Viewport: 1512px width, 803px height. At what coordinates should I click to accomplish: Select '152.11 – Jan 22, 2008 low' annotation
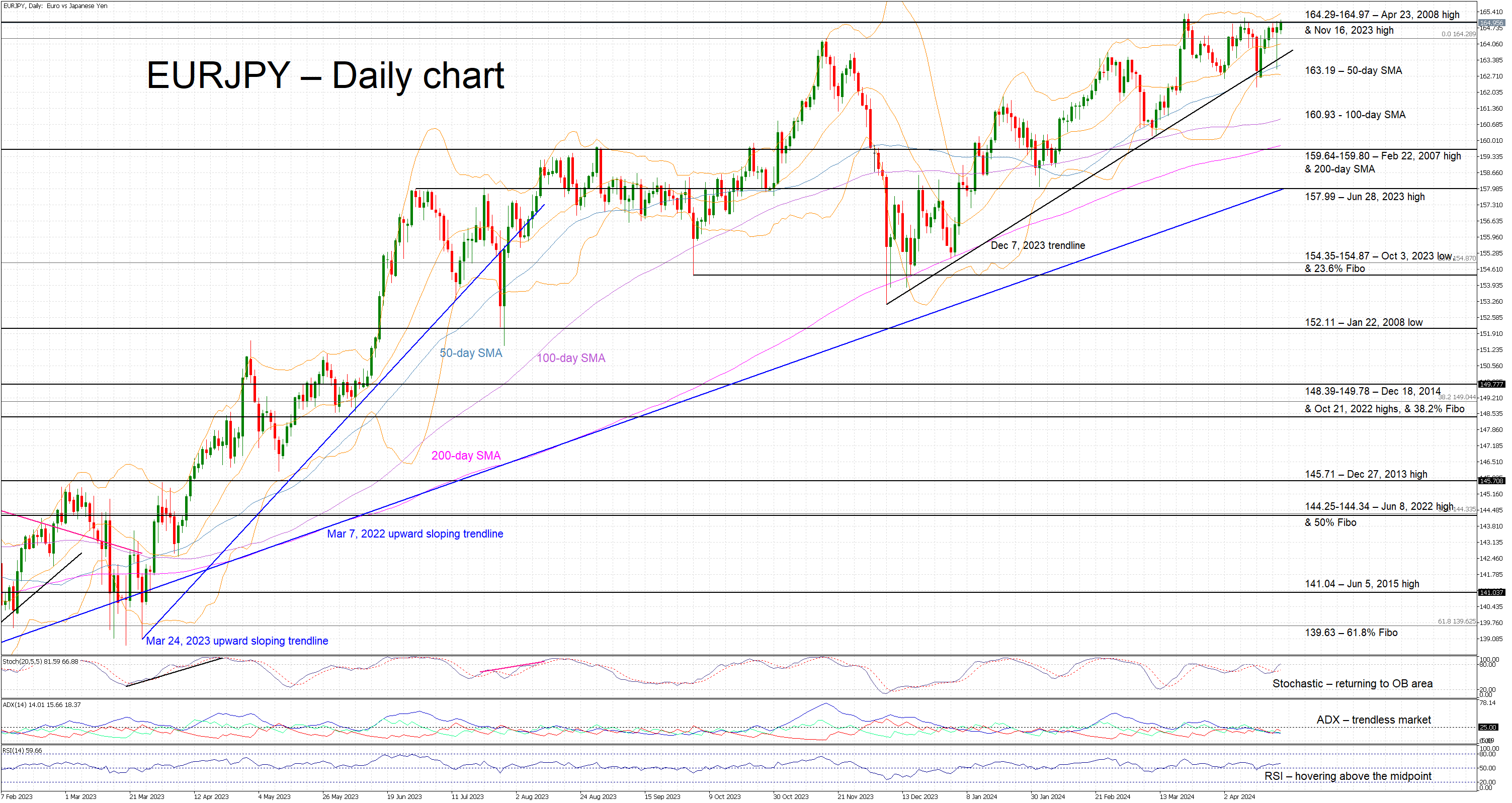click(x=1363, y=323)
